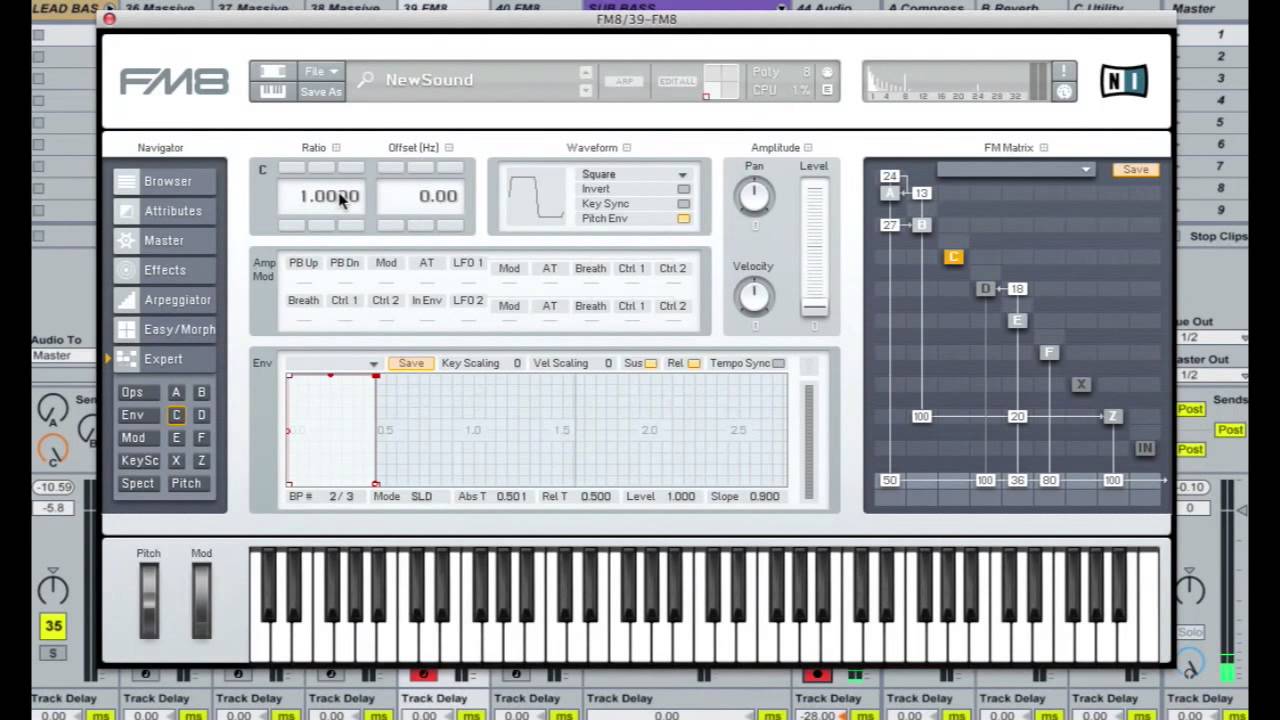Viewport: 1280px width, 720px height.
Task: Toggle envelope Tempo Sync
Action: point(779,364)
